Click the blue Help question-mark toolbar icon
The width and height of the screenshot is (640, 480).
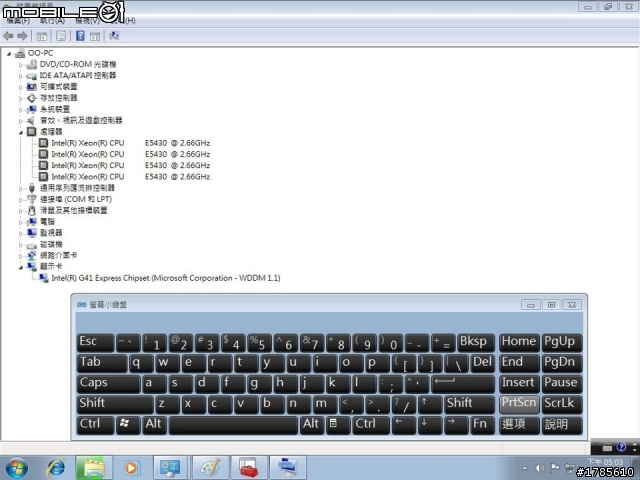80,36
